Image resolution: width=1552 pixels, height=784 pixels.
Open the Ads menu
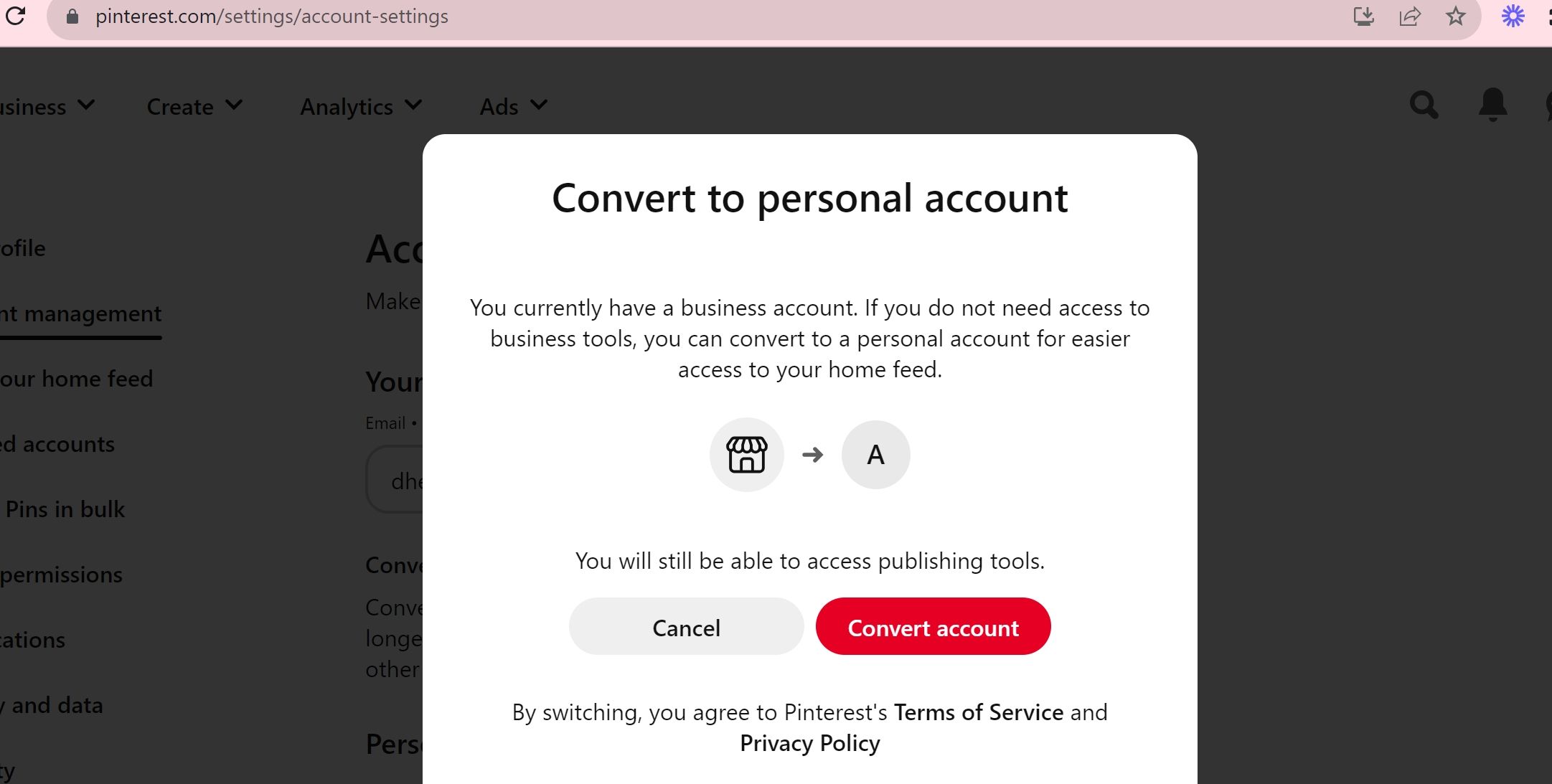coord(512,105)
